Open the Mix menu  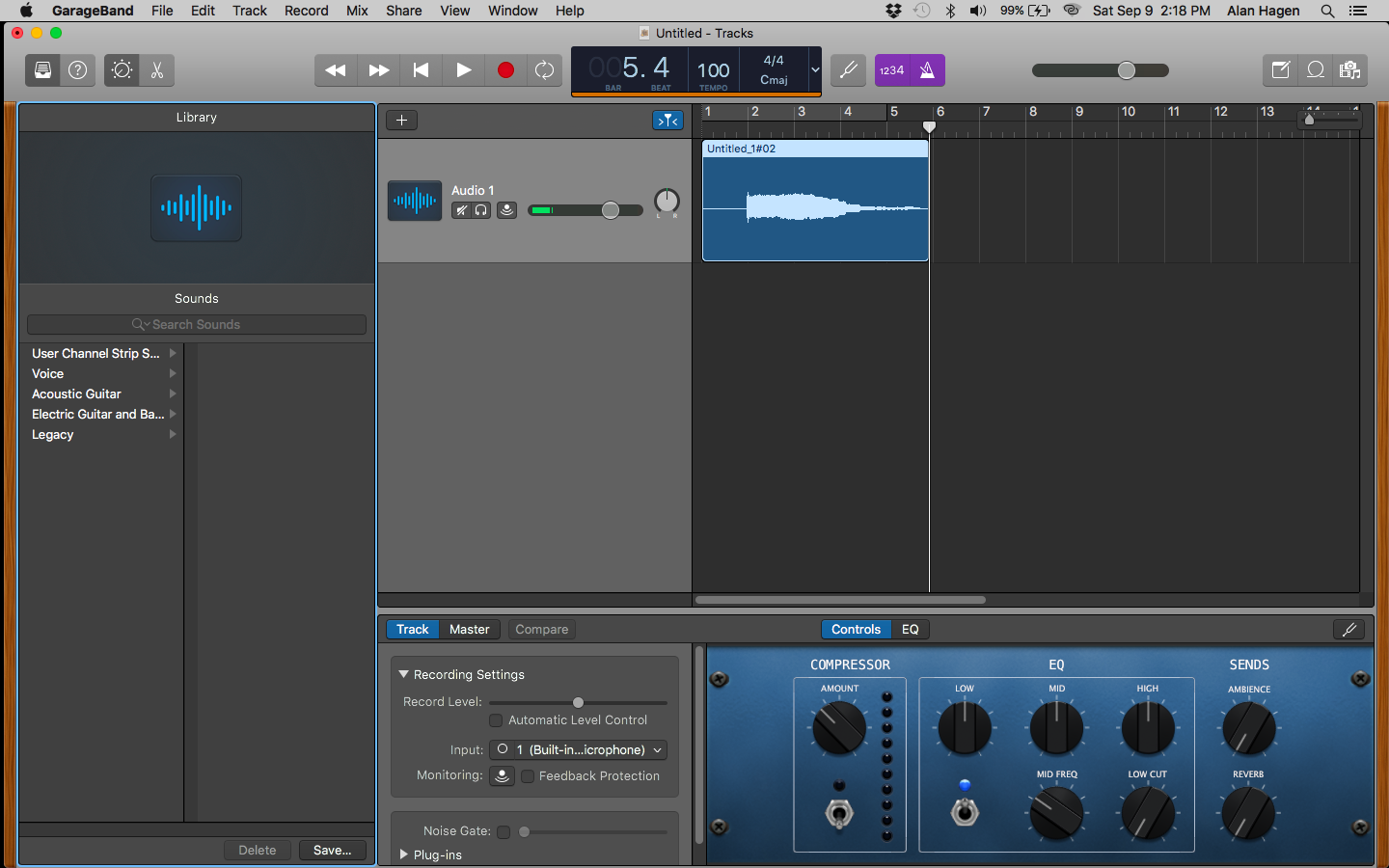pos(357,11)
